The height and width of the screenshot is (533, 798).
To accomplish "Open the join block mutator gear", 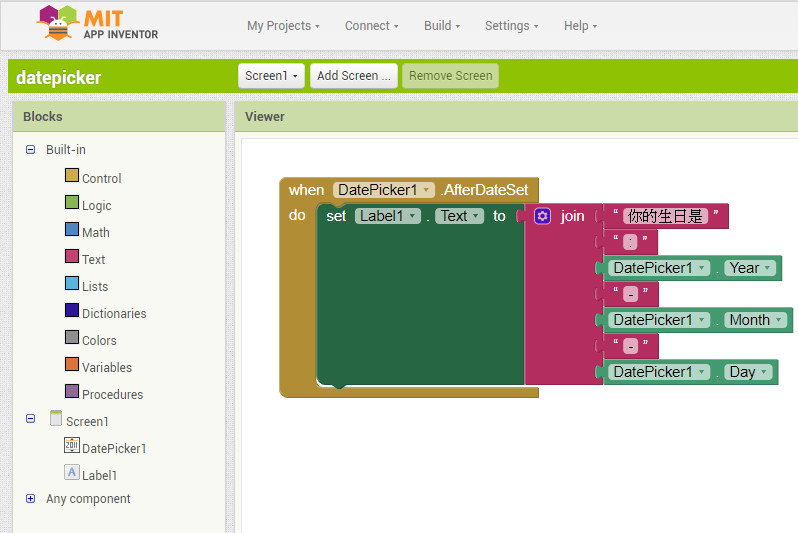I will [543, 216].
